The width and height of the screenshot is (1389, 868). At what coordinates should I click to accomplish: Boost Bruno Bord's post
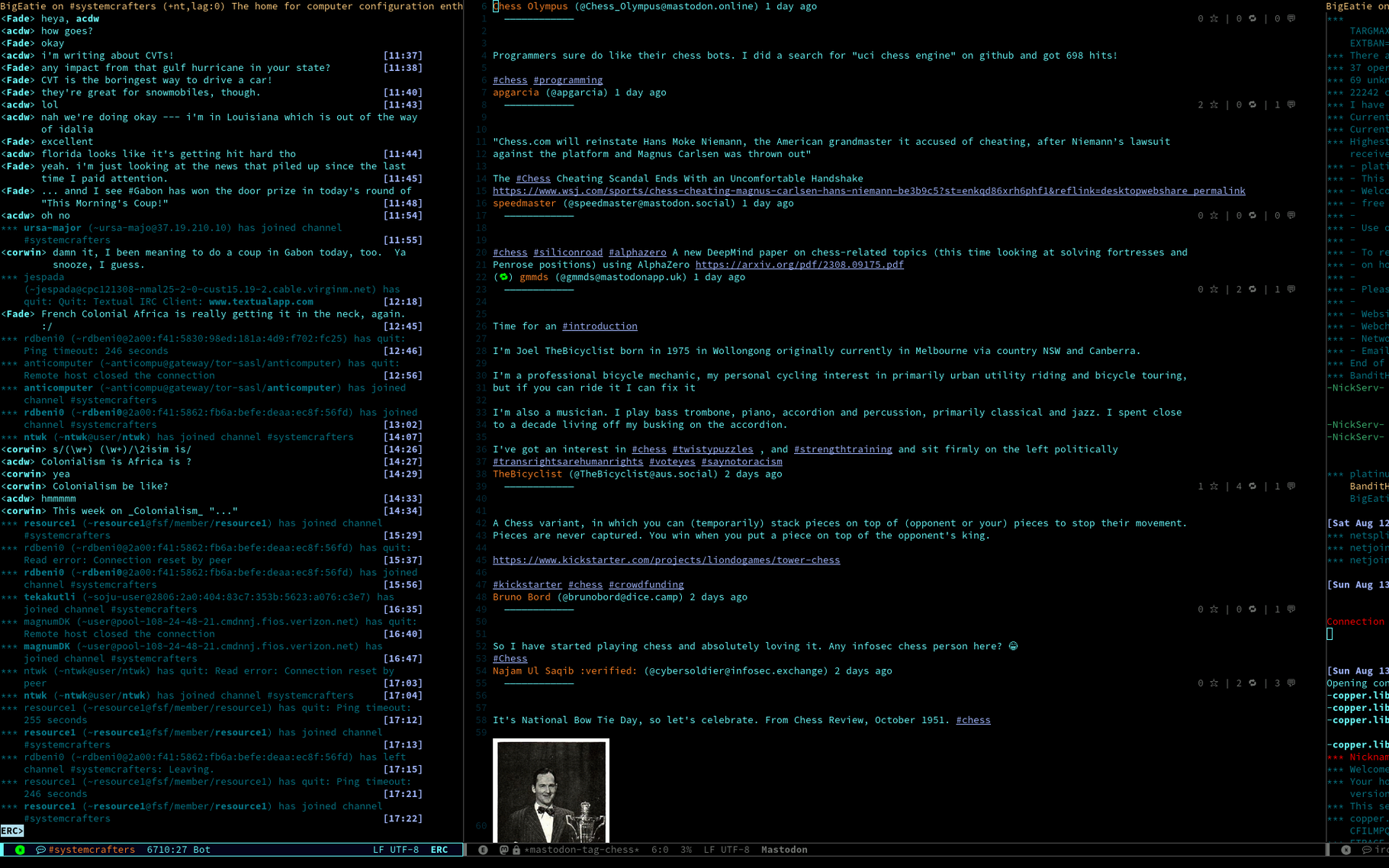point(1252,609)
